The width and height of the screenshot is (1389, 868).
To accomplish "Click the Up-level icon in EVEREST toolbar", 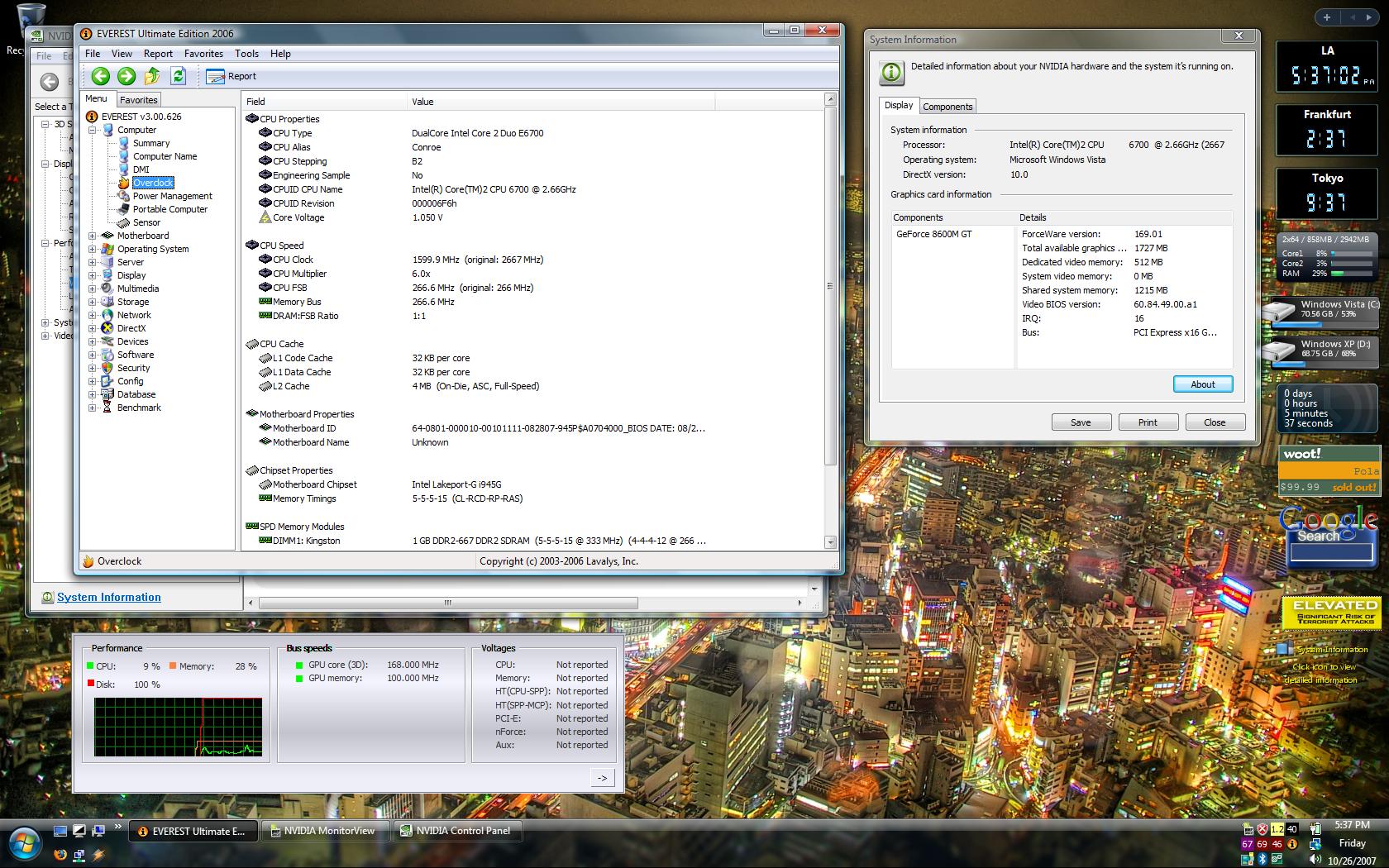I will click(152, 76).
